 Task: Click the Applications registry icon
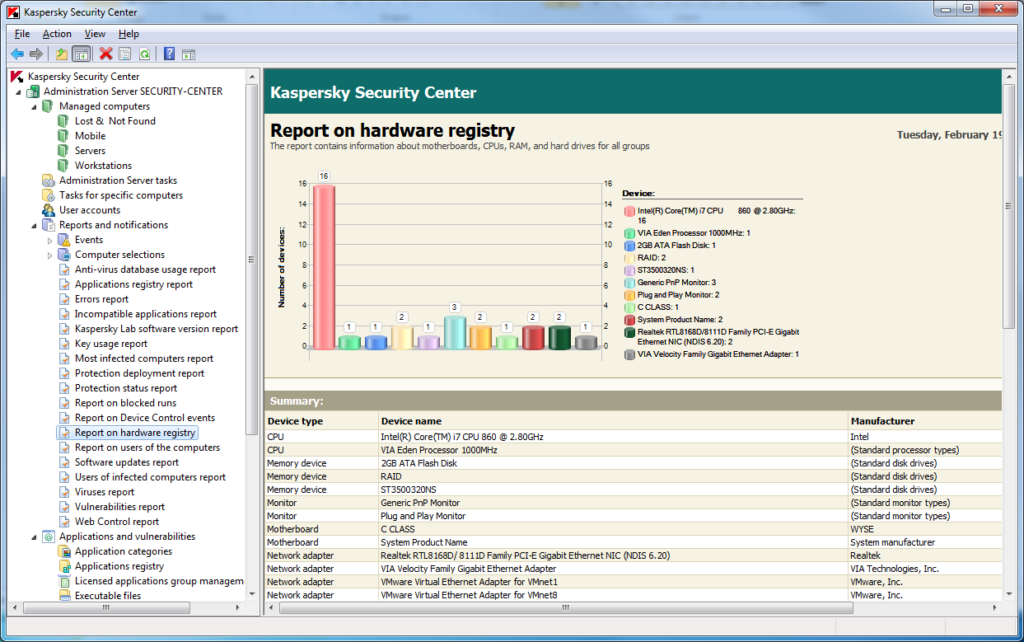pyautogui.click(x=64, y=566)
